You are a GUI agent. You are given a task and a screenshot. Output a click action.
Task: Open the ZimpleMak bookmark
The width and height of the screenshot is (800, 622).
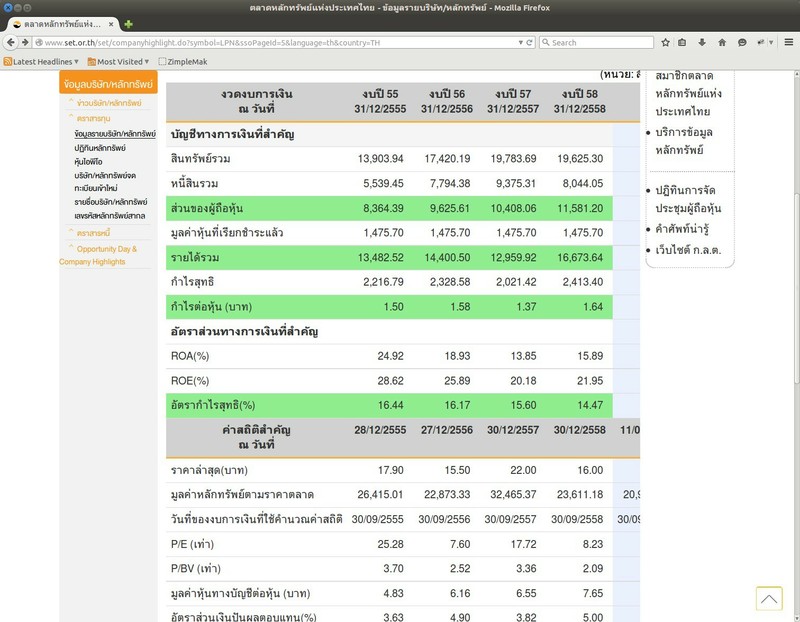click(183, 62)
